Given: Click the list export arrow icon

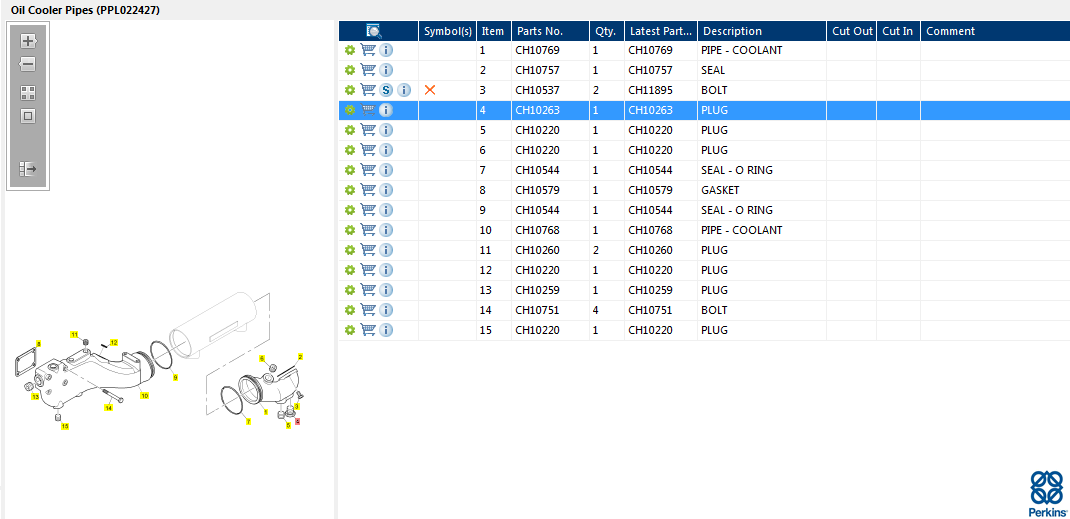Looking at the screenshot, I should click(28, 170).
